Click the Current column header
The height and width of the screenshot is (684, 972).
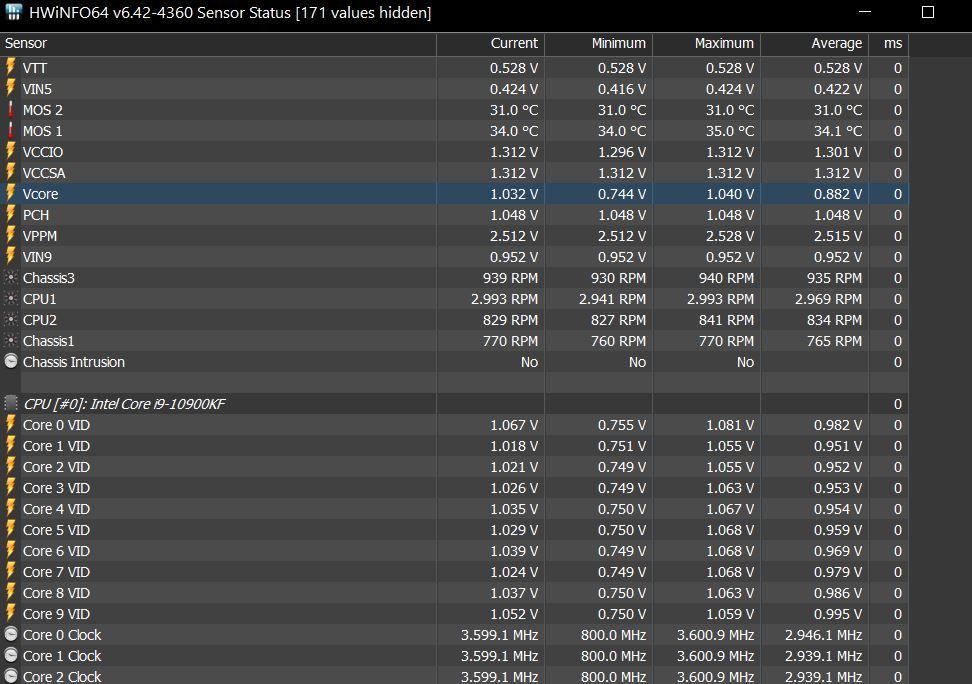(491, 43)
